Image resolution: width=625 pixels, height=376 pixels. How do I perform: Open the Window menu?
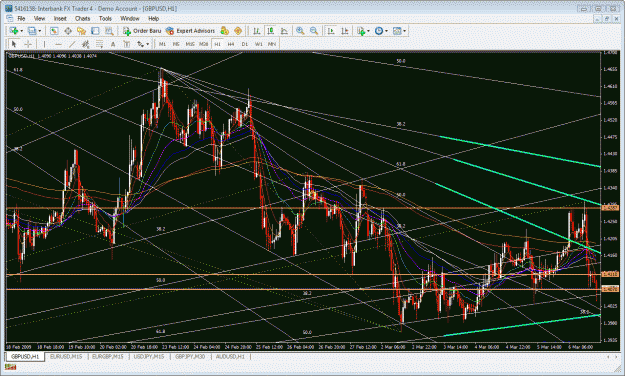point(130,18)
